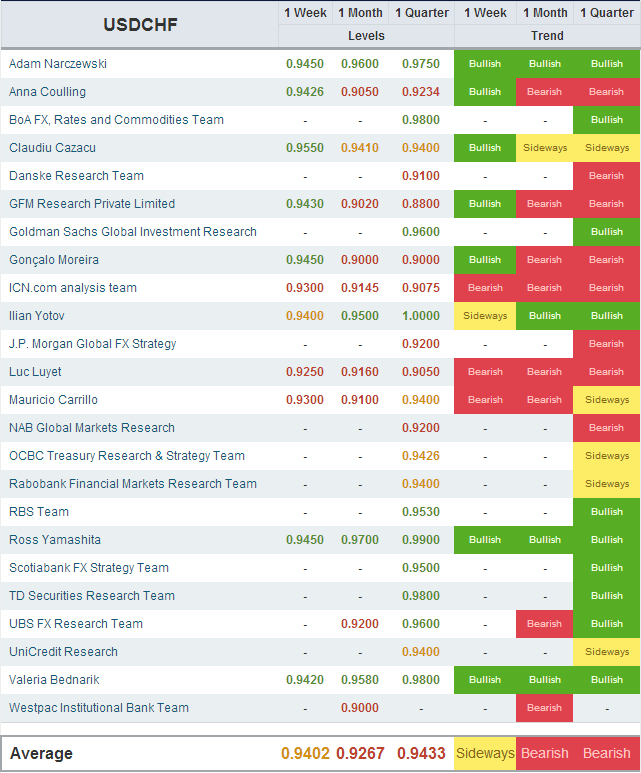Select Adam Narczewski's 0.9750 quarter level

[421, 64]
